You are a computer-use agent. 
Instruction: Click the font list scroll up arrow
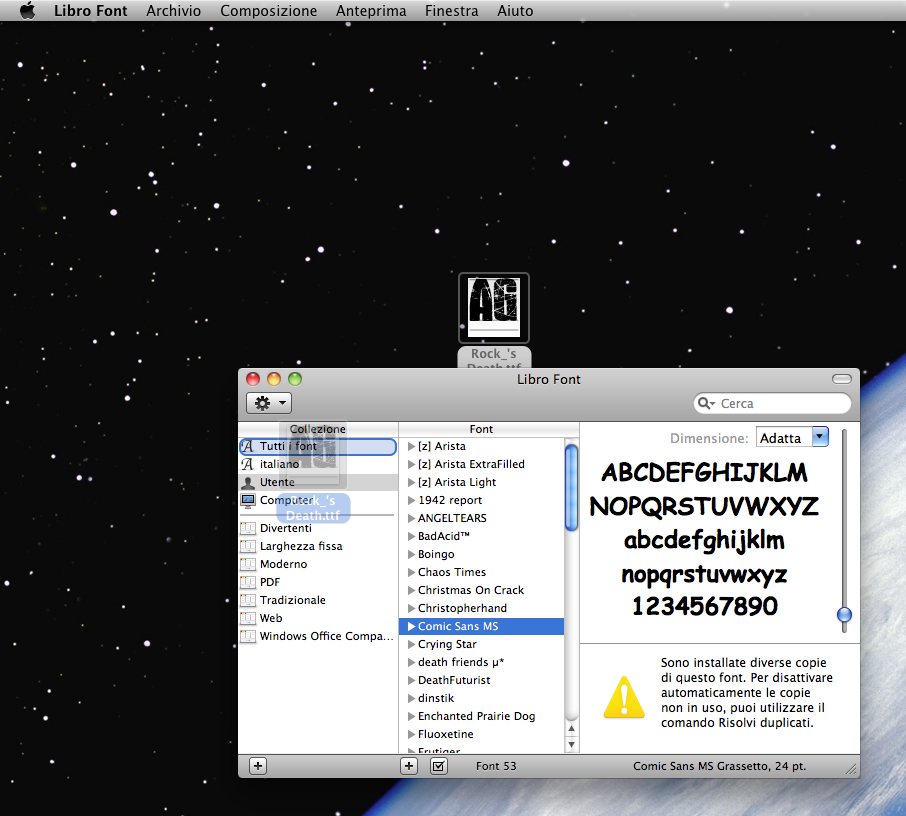(x=571, y=729)
